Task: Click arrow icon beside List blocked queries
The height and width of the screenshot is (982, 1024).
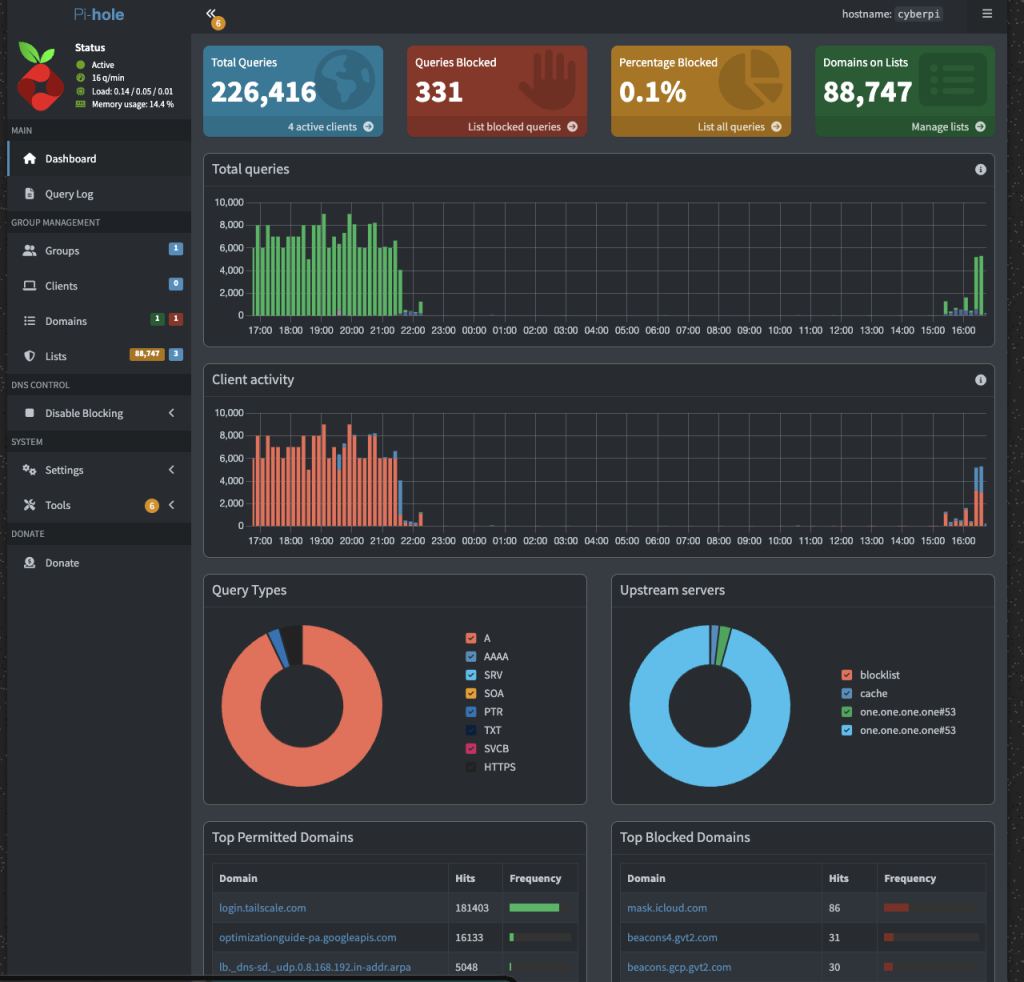Action: coord(572,127)
